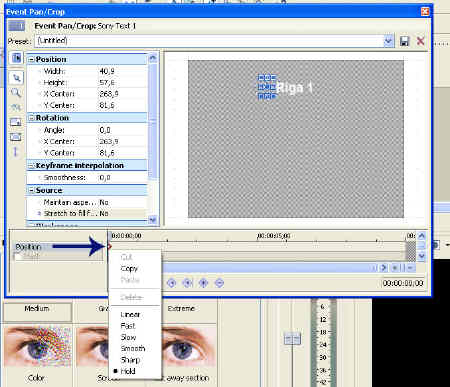
Task: Toggle Lock Aspect Ratio tool
Action: tap(16, 122)
